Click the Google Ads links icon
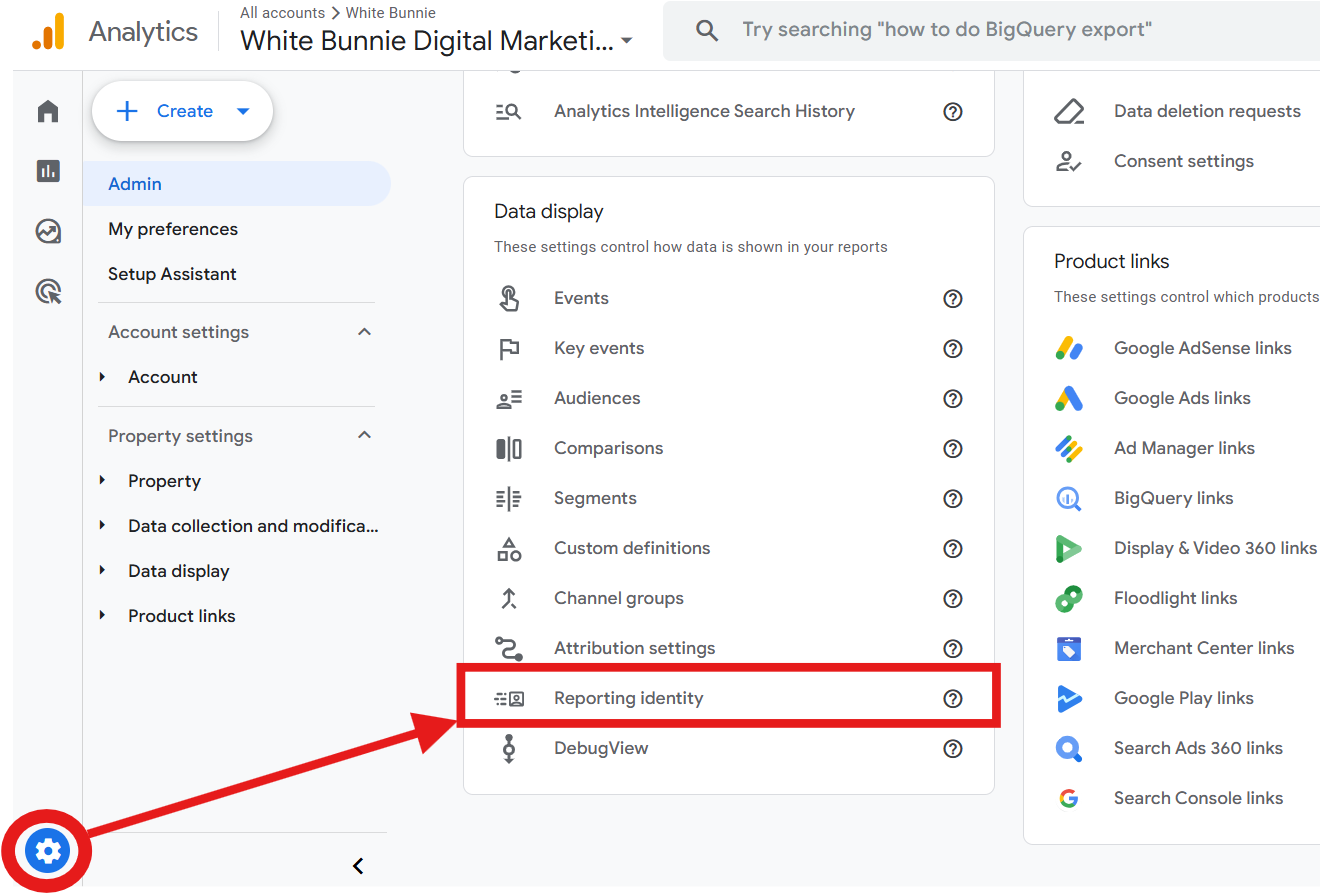 coord(1069,398)
